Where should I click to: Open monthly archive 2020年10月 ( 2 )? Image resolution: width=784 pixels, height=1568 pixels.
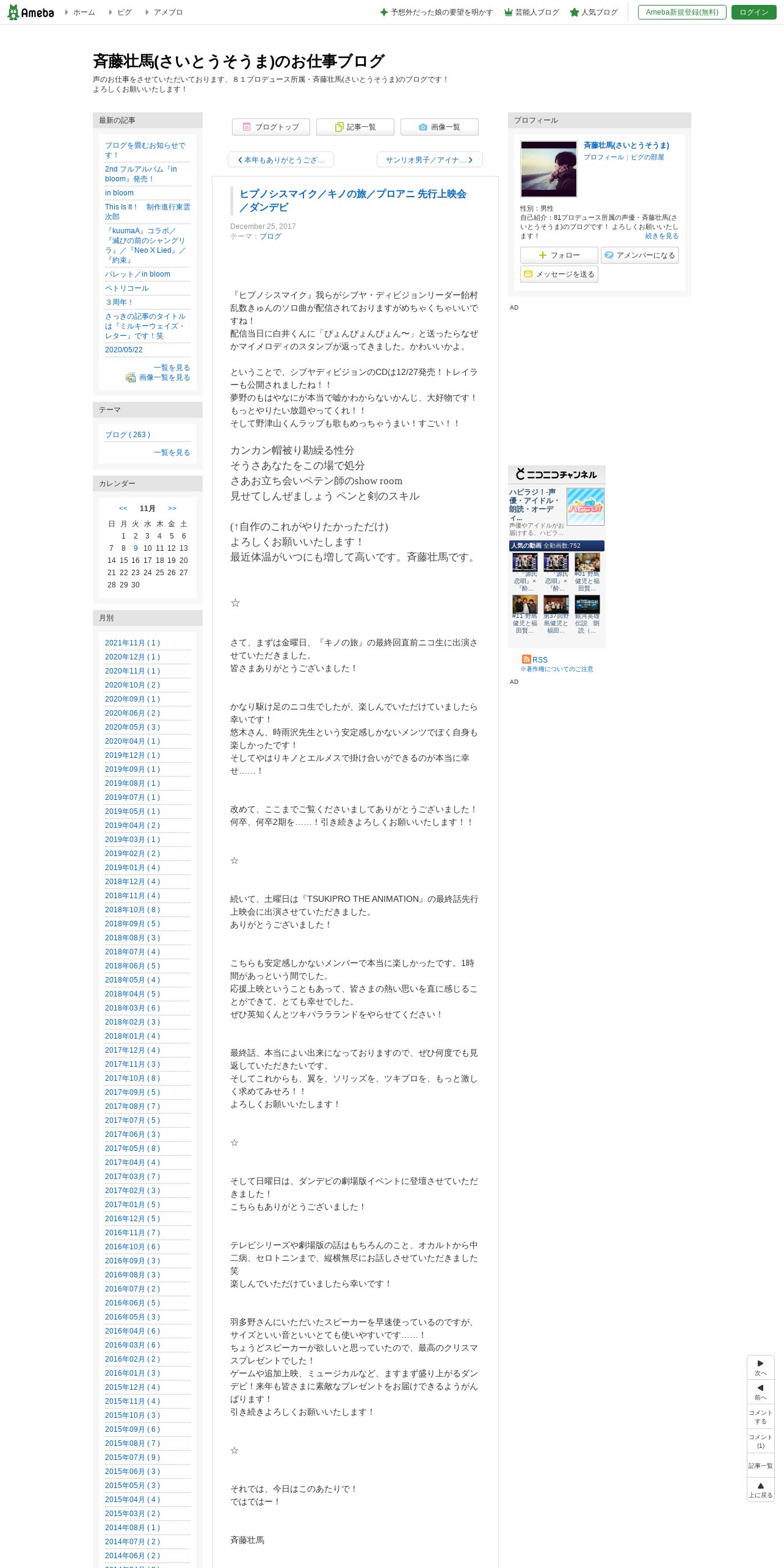(x=132, y=685)
